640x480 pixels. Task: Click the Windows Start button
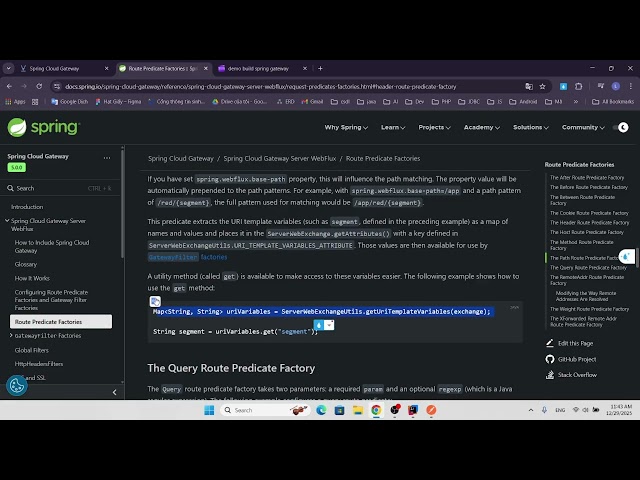209,410
